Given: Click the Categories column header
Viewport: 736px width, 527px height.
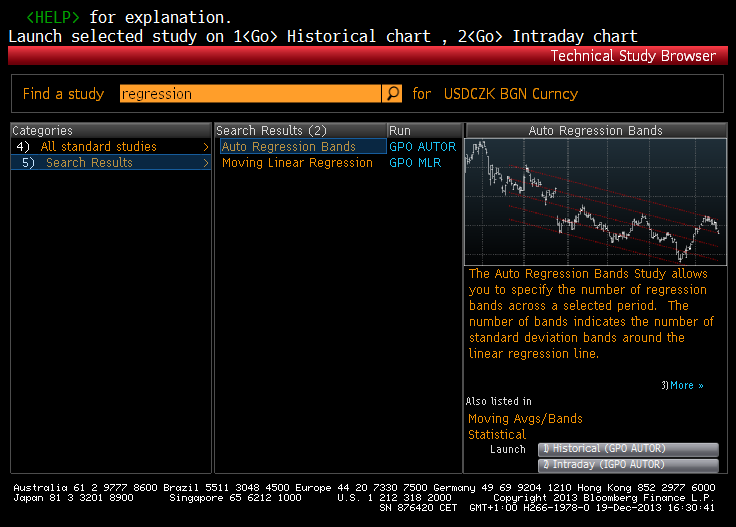Looking at the screenshot, I should point(111,130).
